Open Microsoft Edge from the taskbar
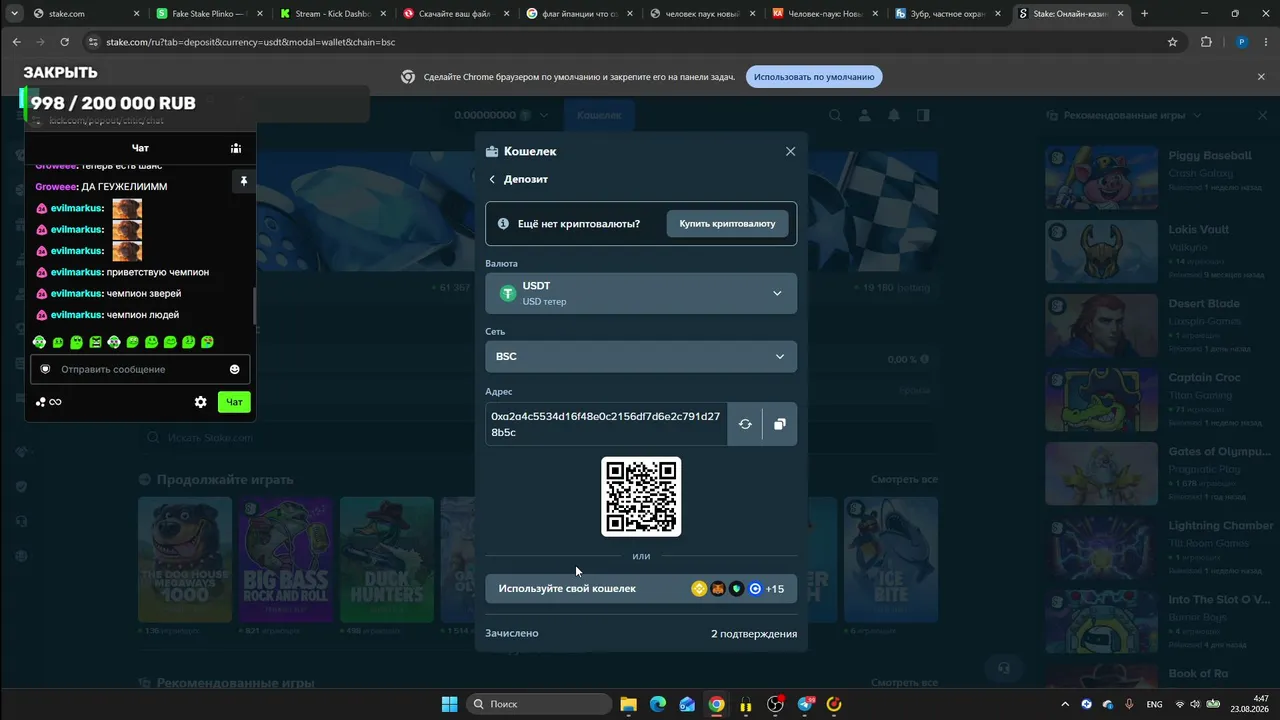Viewport: 1280px width, 720px height. click(658, 704)
